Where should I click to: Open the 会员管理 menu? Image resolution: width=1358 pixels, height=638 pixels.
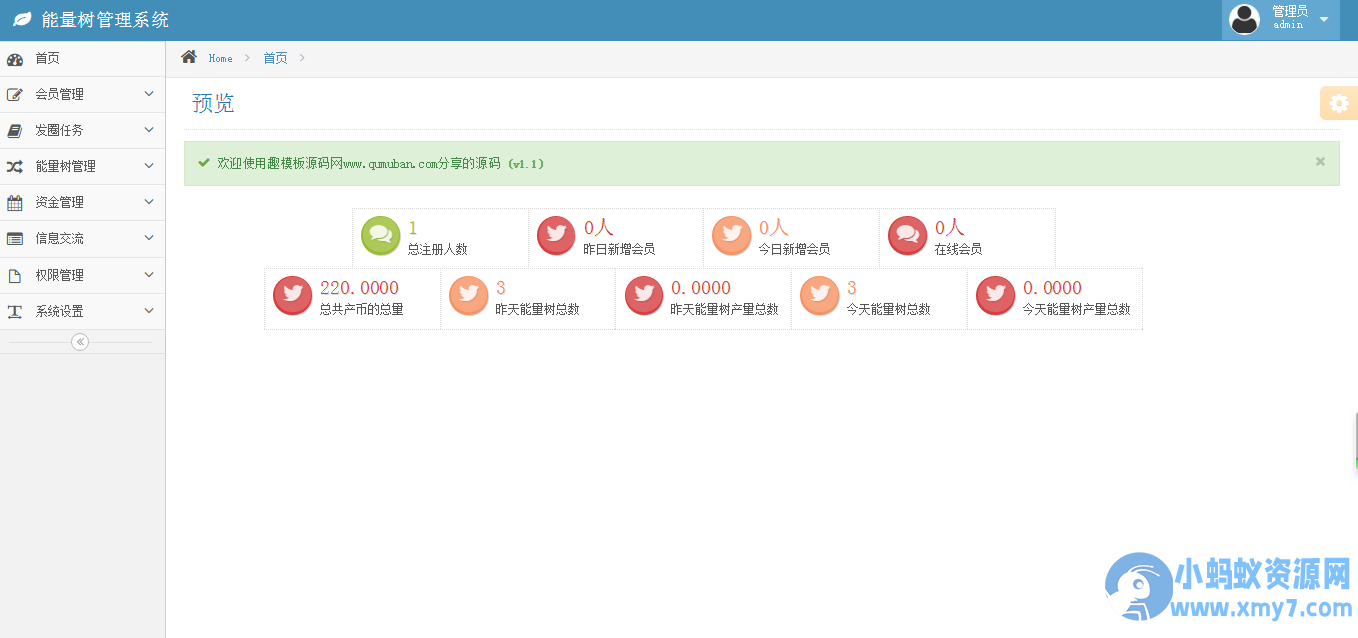tap(82, 95)
